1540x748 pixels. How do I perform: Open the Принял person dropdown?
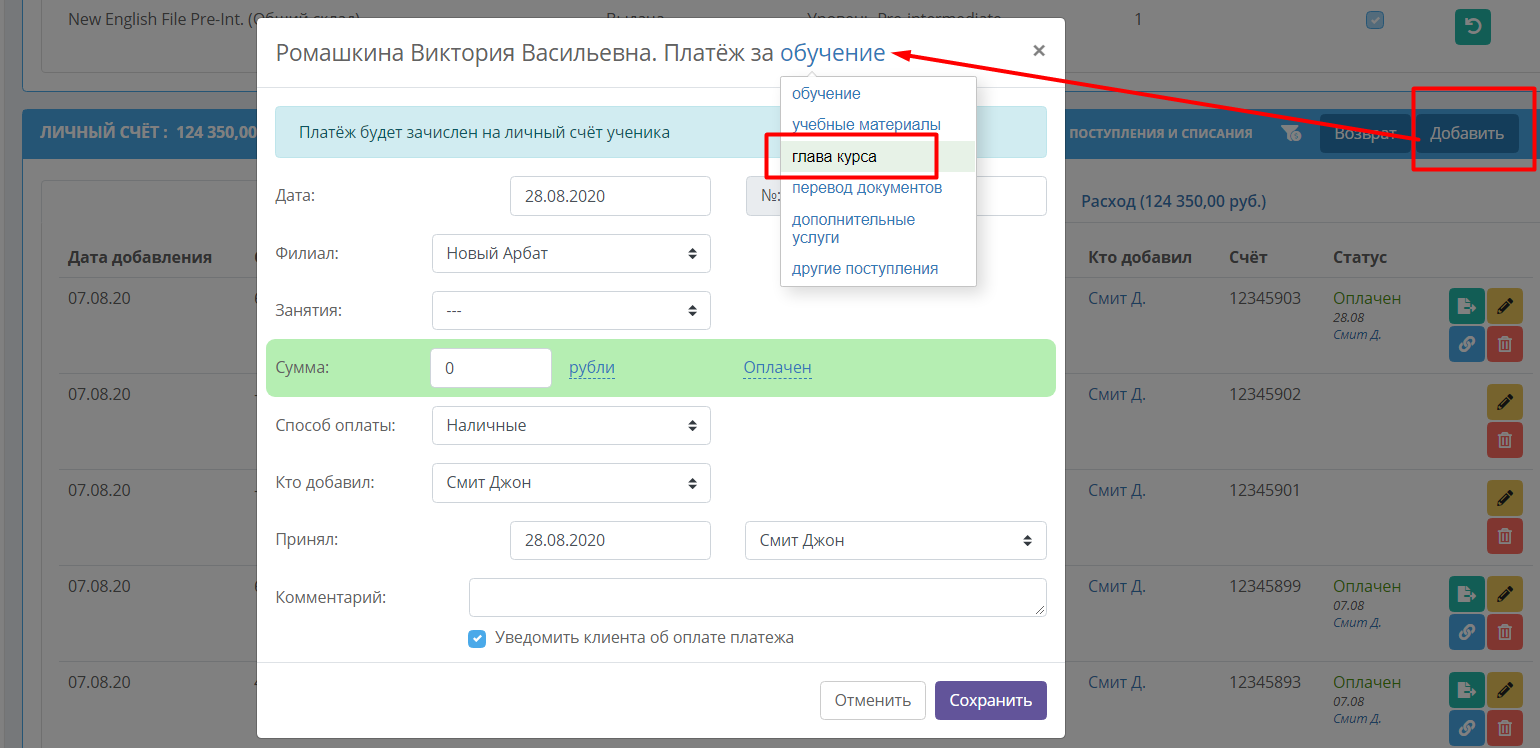896,540
